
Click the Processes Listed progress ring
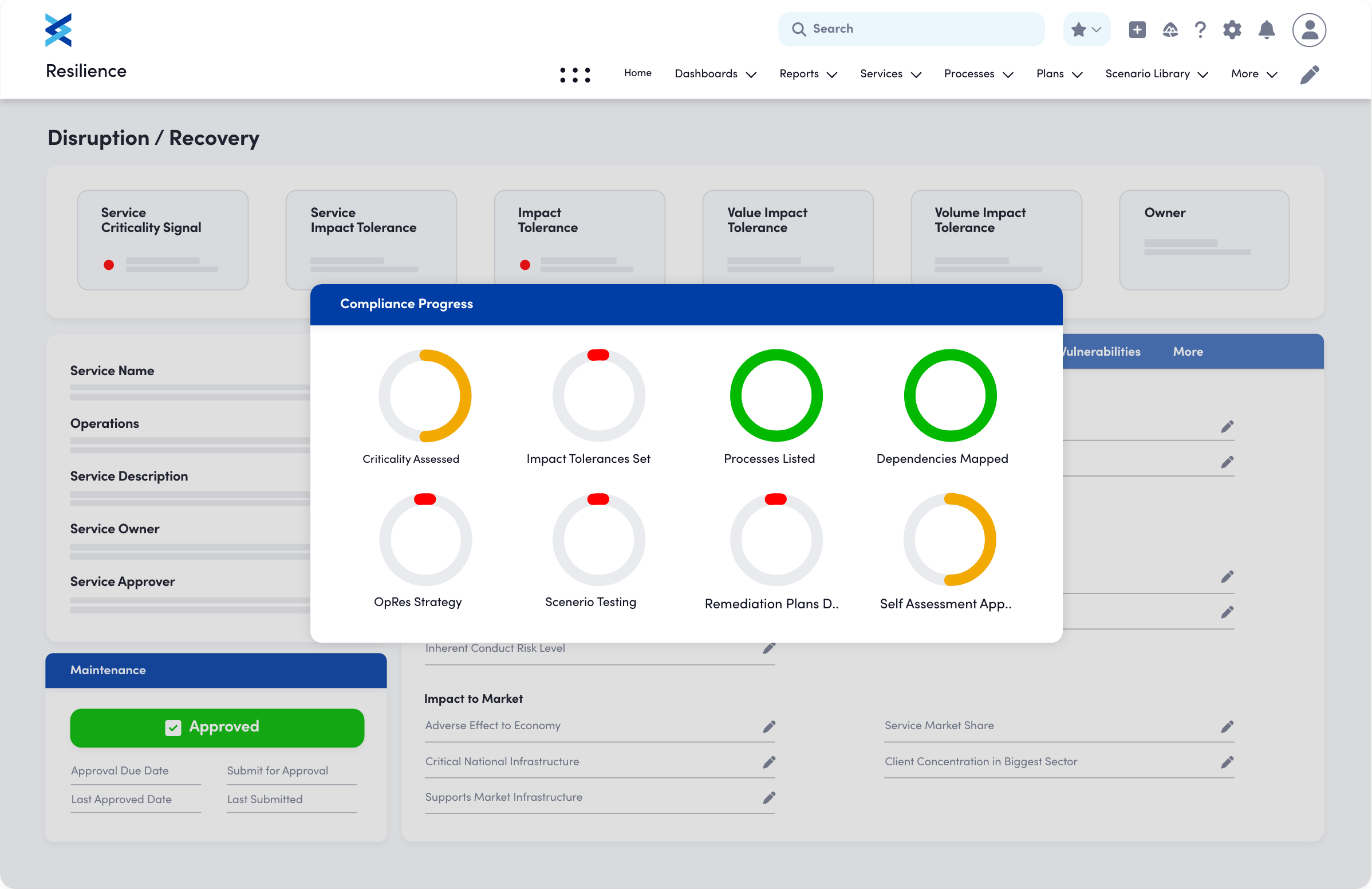point(776,395)
